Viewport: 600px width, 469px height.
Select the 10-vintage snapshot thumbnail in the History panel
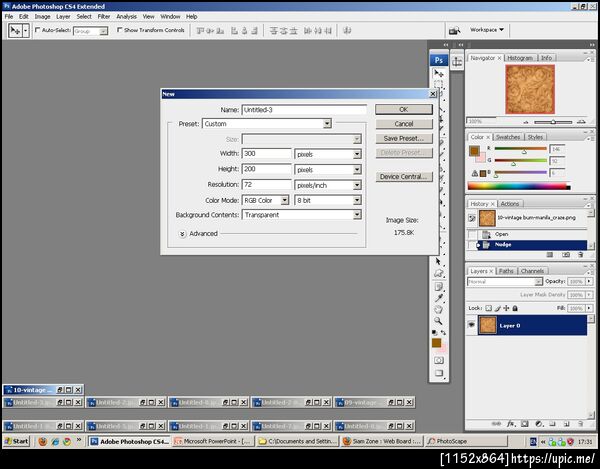(487, 218)
